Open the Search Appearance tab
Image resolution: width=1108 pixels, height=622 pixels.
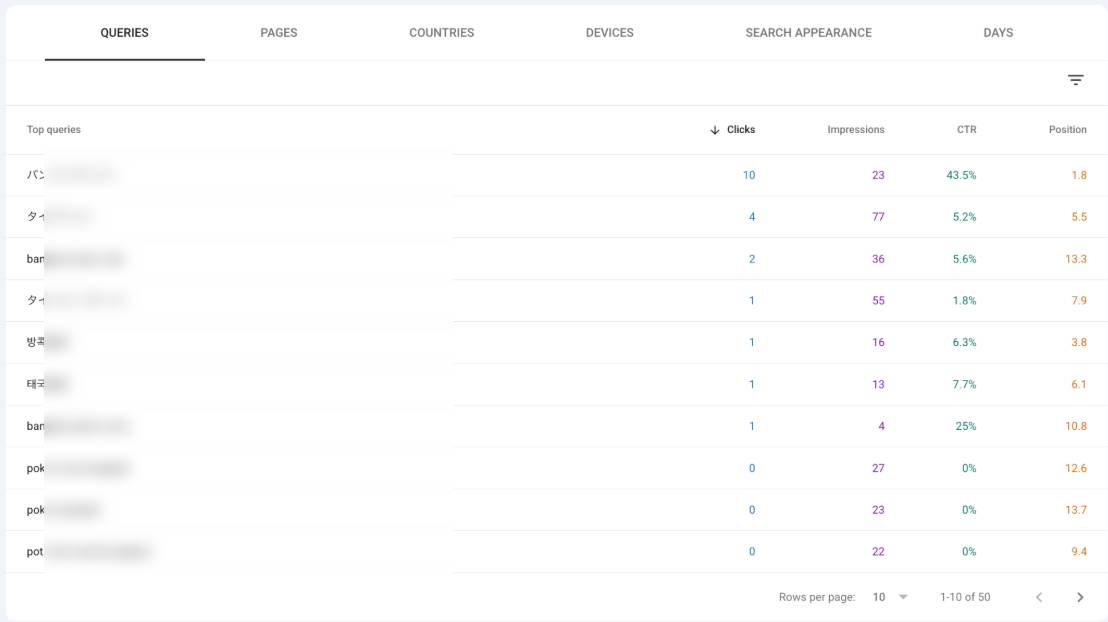(x=808, y=33)
